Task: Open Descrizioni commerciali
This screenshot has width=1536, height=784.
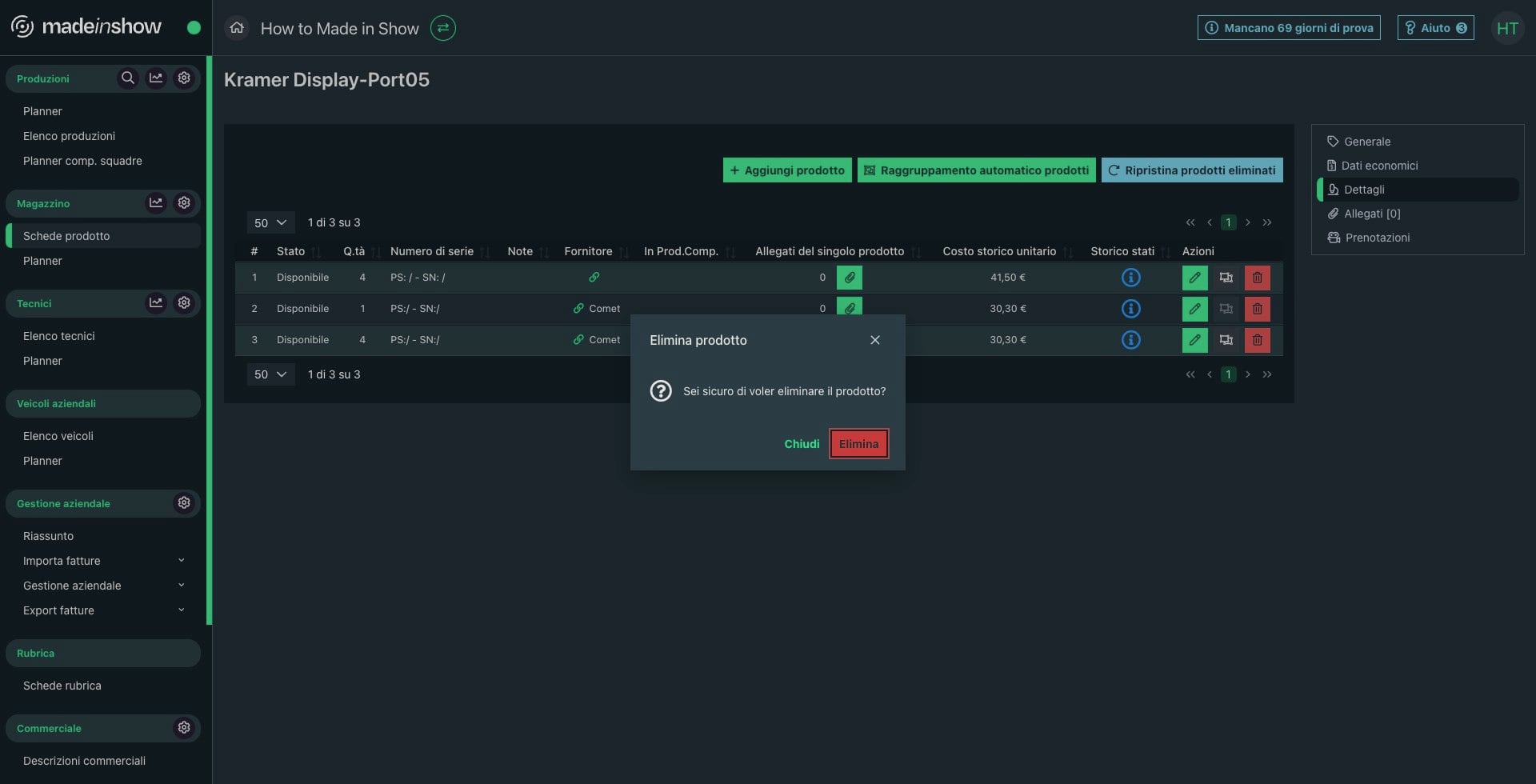Action: point(84,761)
